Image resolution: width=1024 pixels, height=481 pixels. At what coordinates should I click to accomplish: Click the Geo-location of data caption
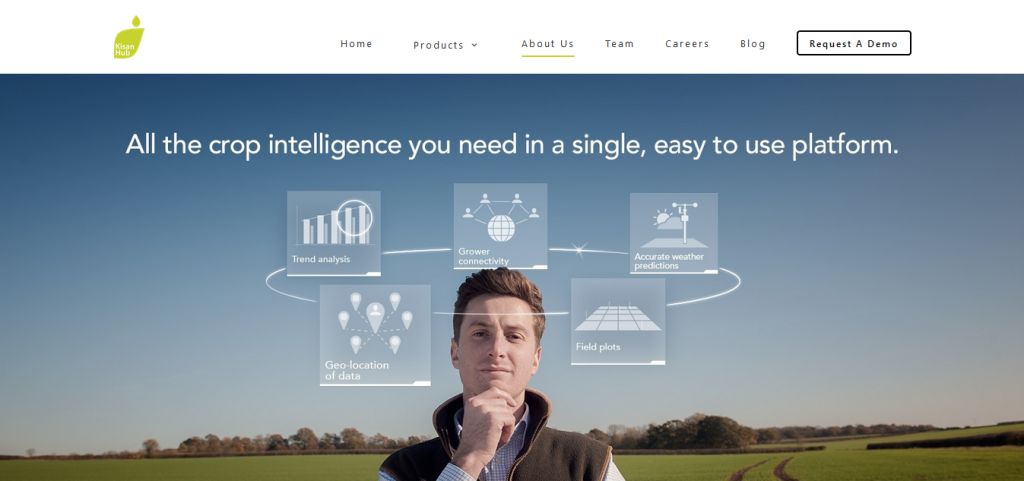(357, 371)
